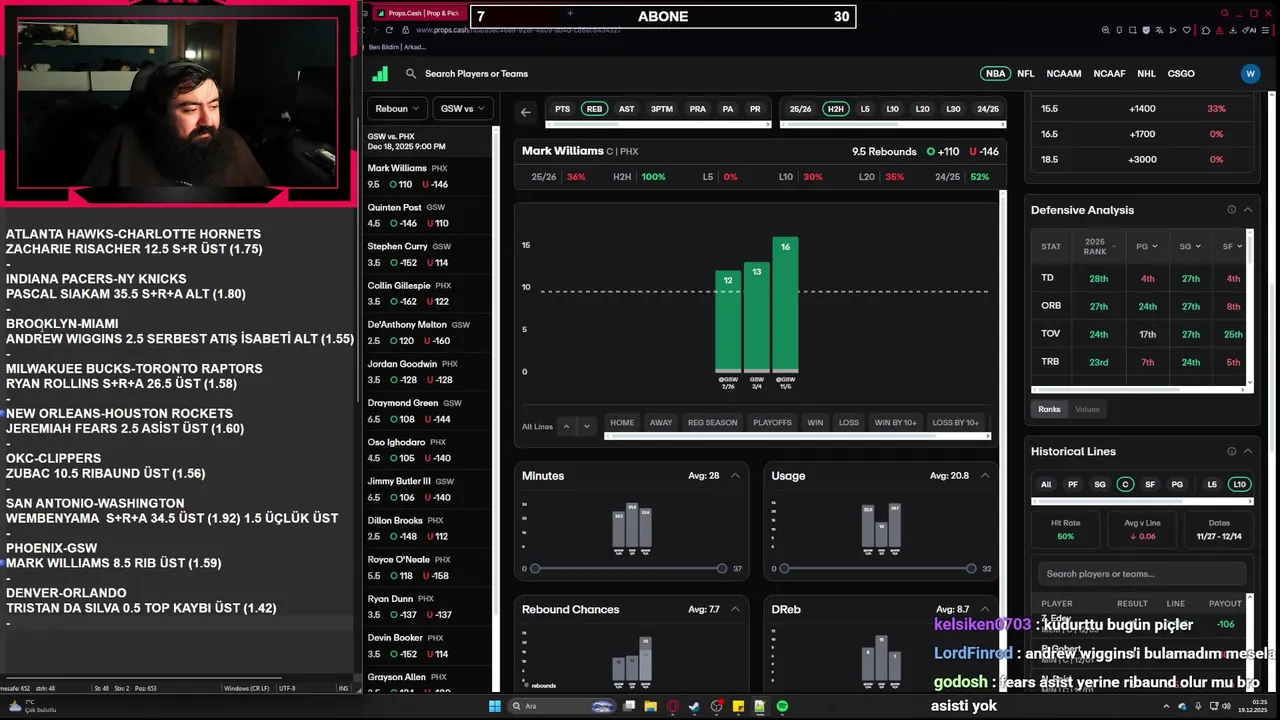Switch to the NBA league tab
This screenshot has height=720, width=1280.
[x=996, y=73]
